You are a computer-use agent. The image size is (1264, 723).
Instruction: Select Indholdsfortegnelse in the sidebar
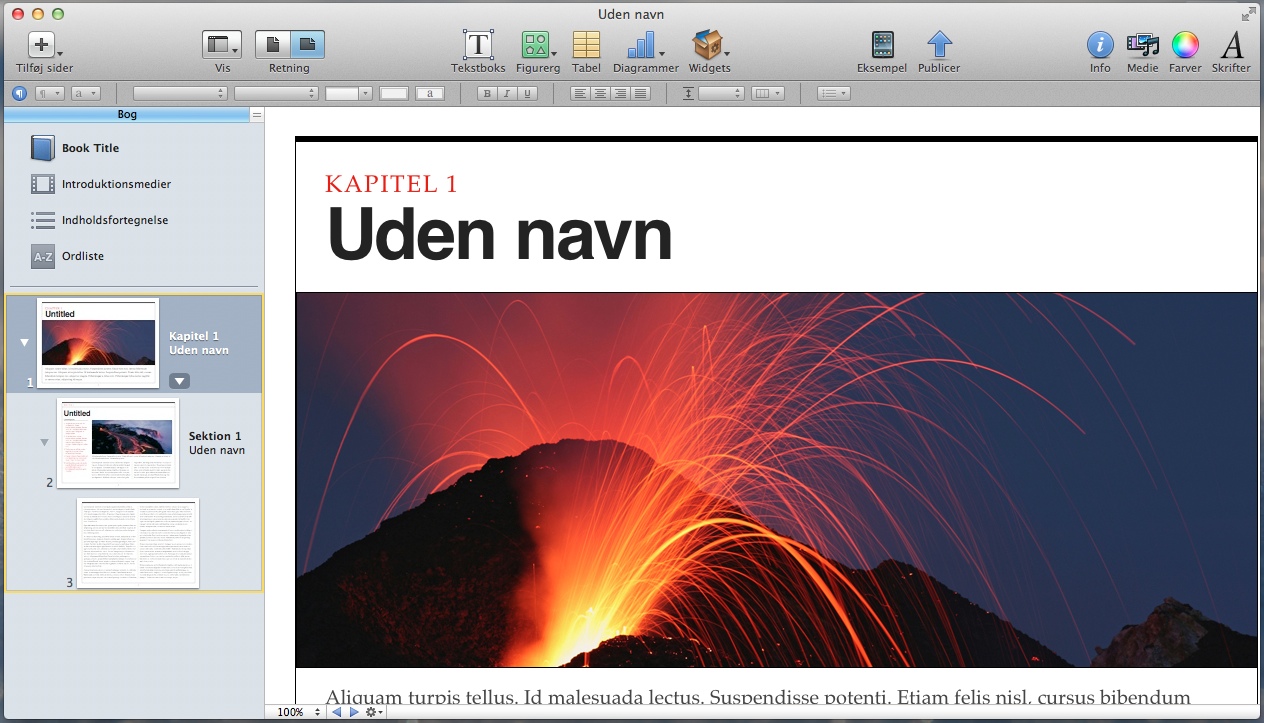click(114, 220)
